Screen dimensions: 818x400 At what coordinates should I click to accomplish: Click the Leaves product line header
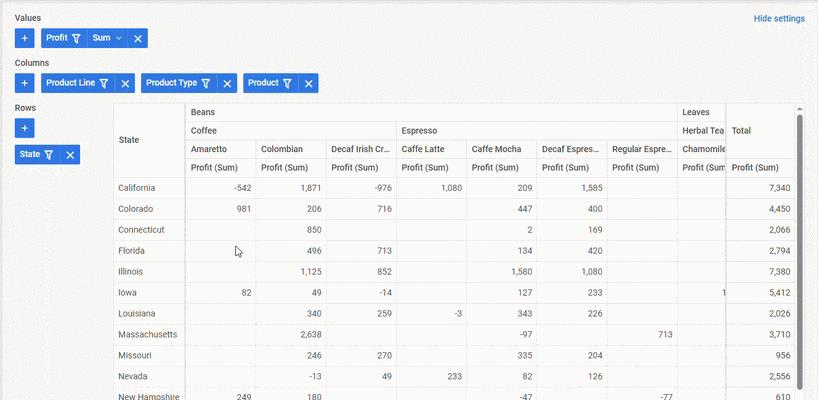[x=701, y=112]
